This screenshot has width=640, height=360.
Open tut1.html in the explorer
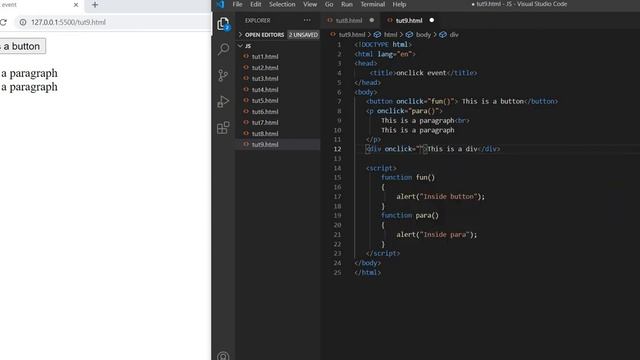click(265, 57)
